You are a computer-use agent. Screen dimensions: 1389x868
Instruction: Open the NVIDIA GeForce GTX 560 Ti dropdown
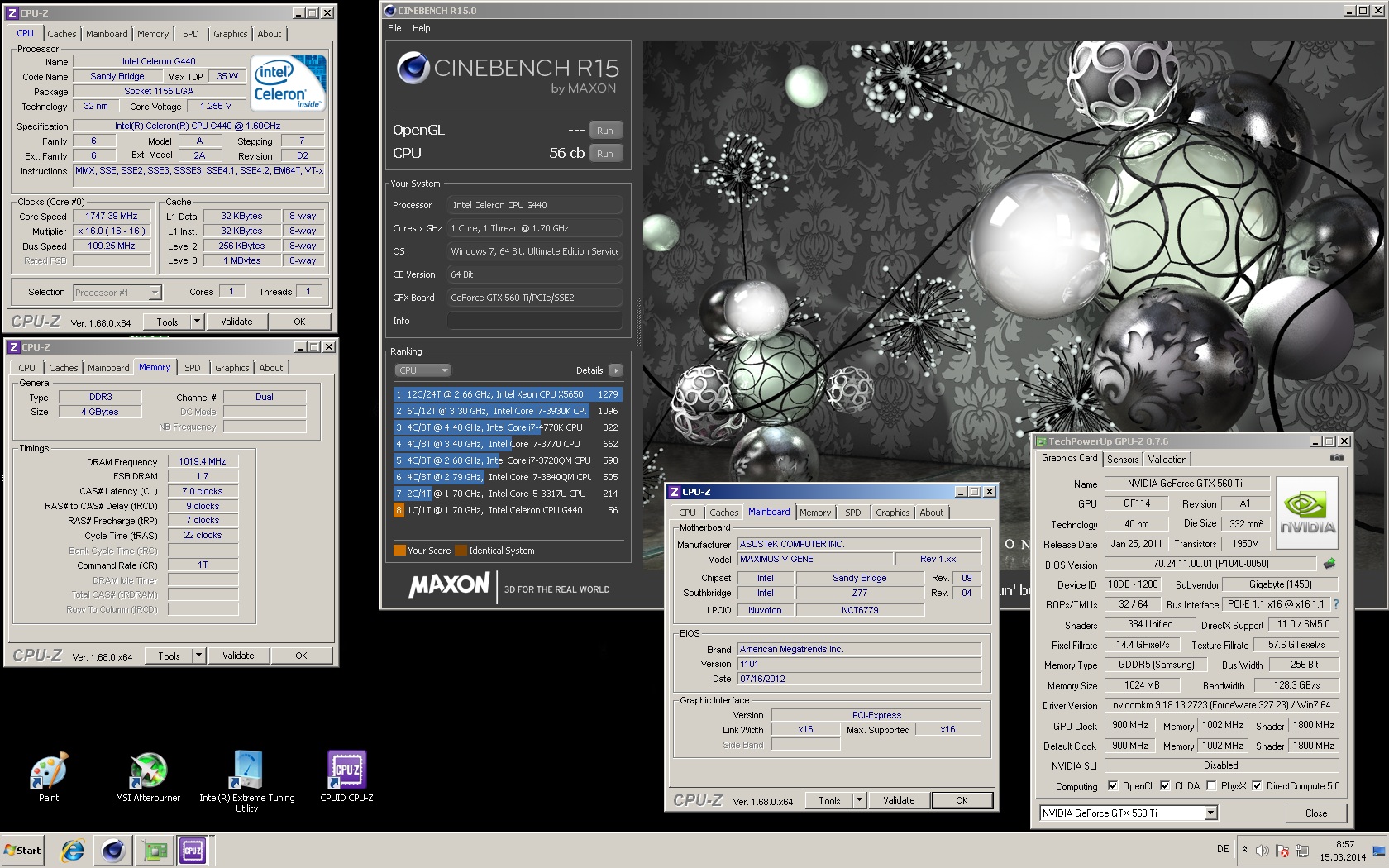click(1210, 813)
